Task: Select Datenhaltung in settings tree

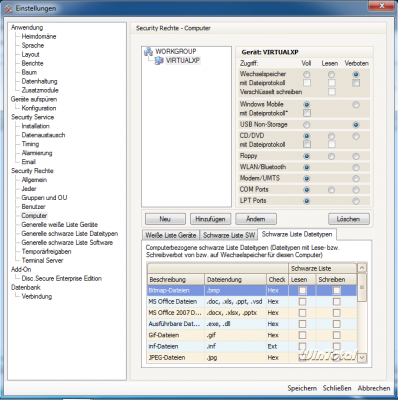Action: (39, 81)
